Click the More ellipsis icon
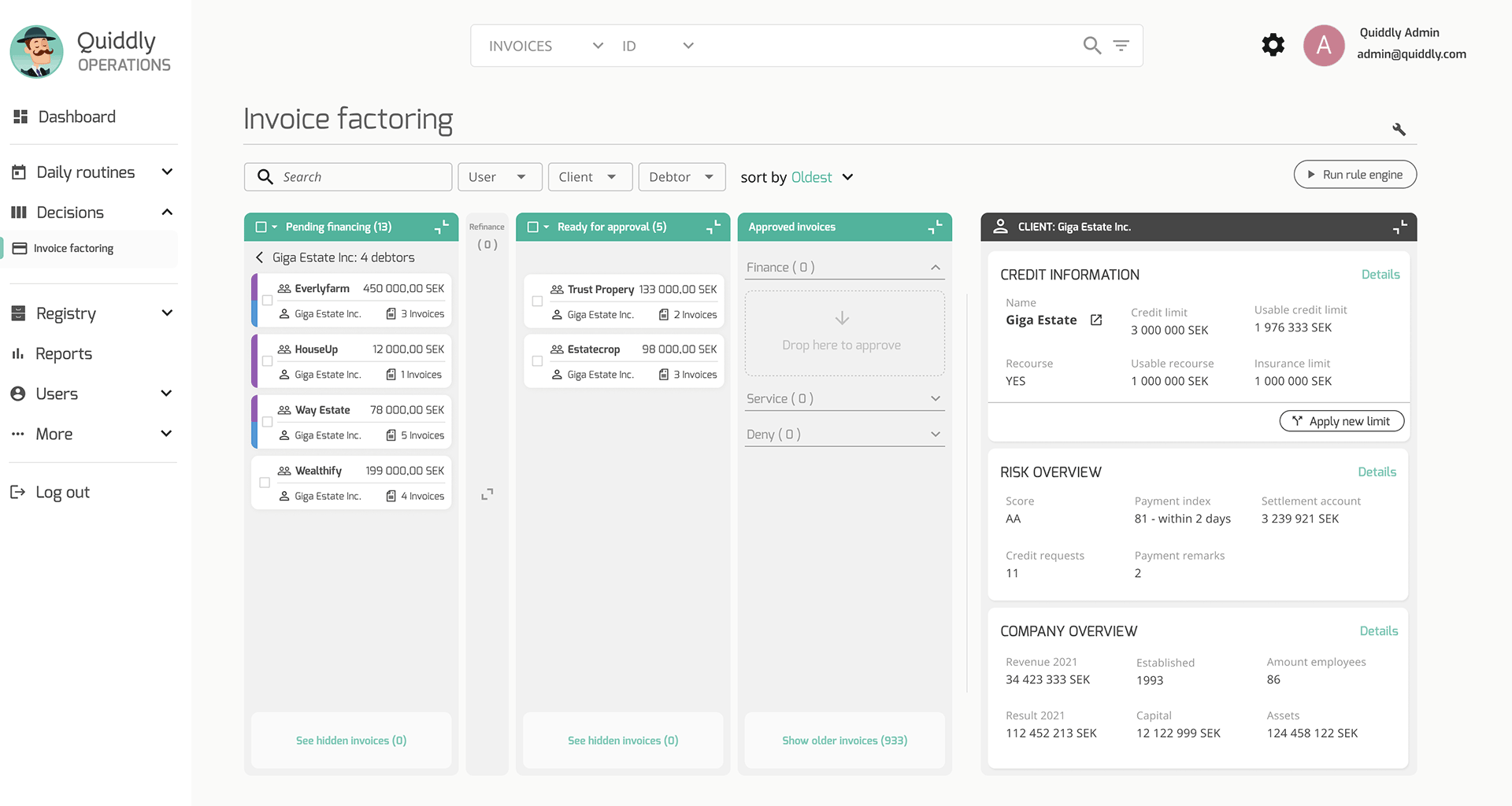 [x=18, y=434]
